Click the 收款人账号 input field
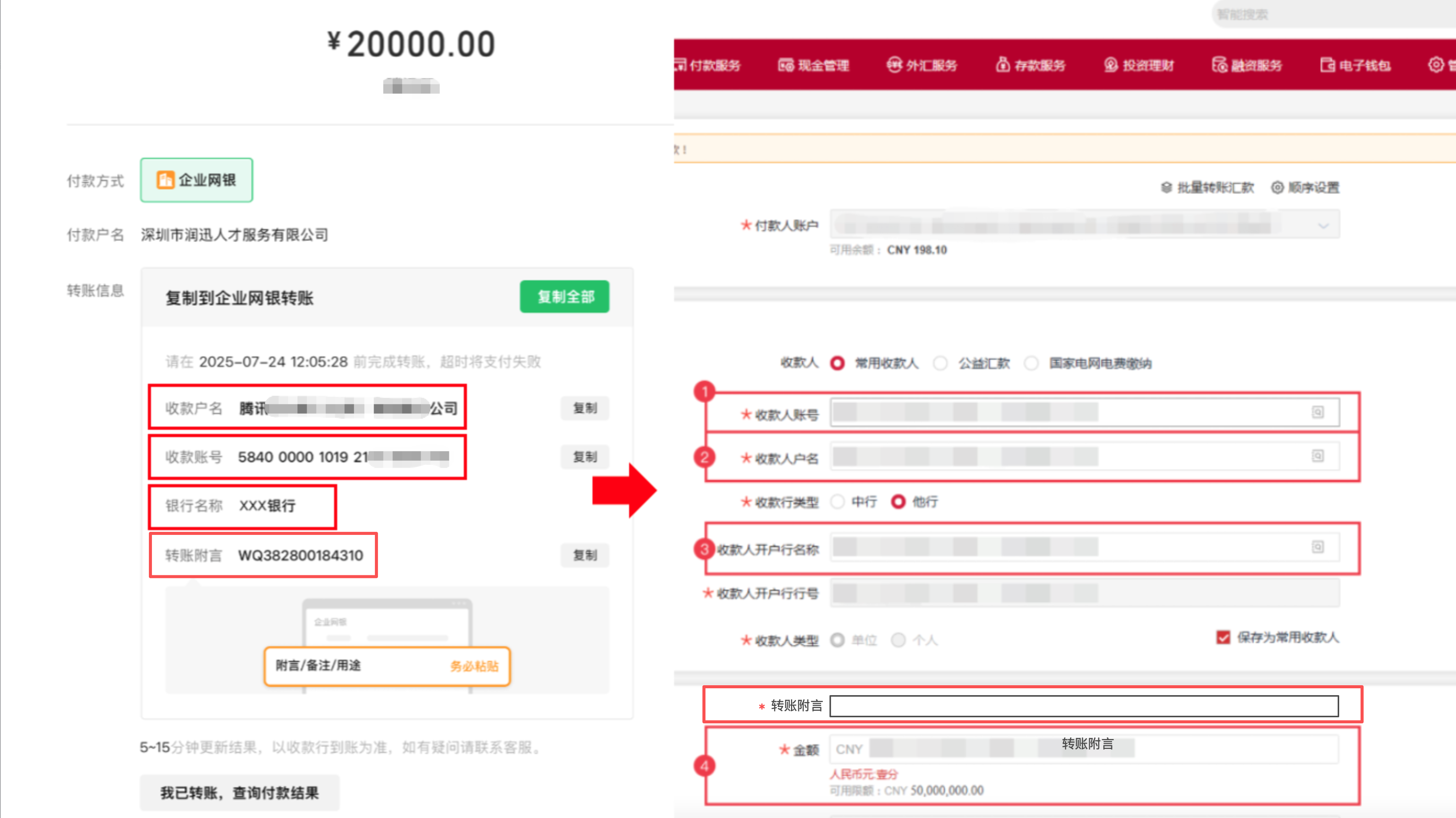The width and height of the screenshot is (1456, 818). click(1085, 412)
